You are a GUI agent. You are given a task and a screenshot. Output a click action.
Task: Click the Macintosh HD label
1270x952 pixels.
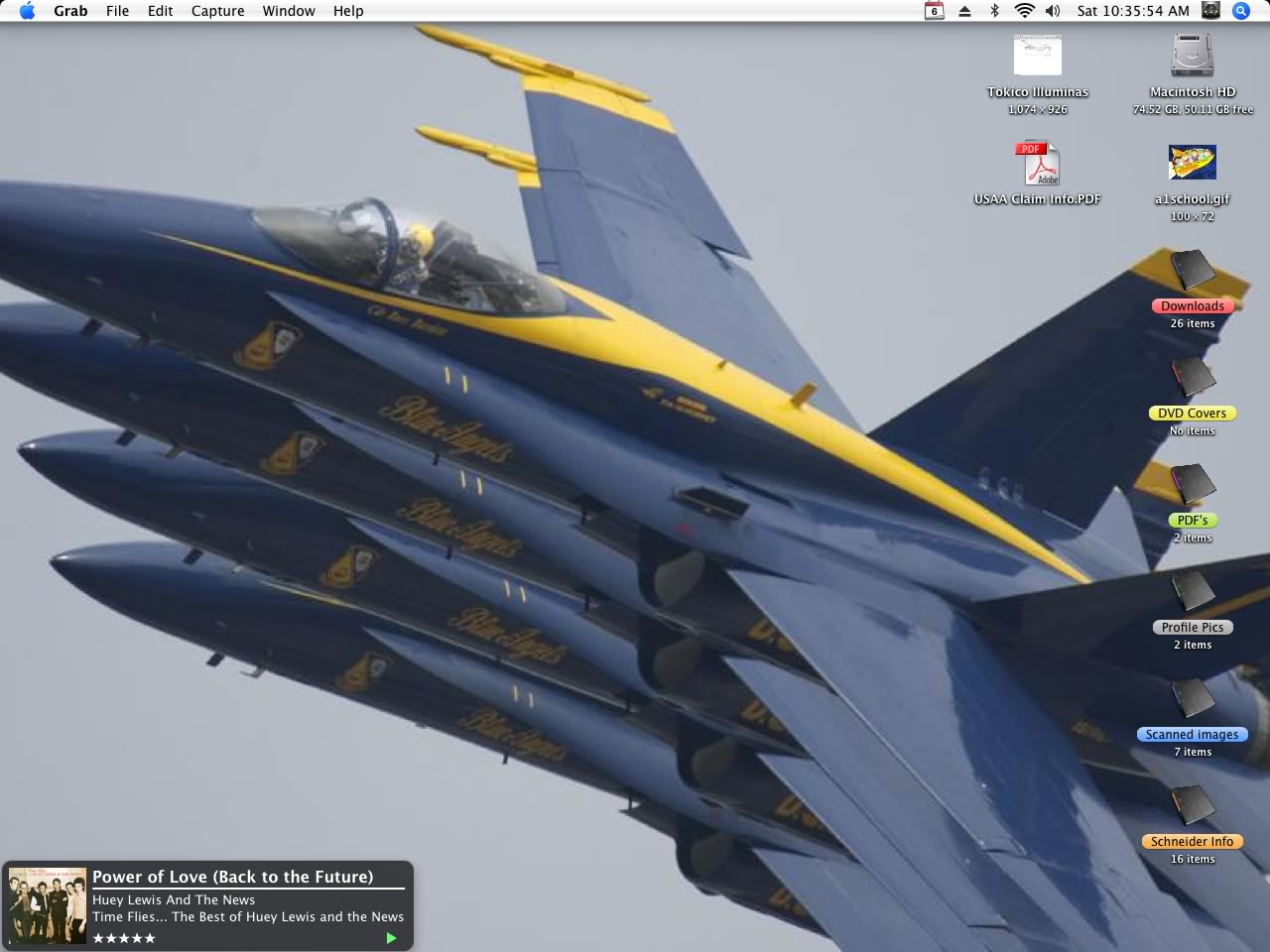pyautogui.click(x=1193, y=92)
